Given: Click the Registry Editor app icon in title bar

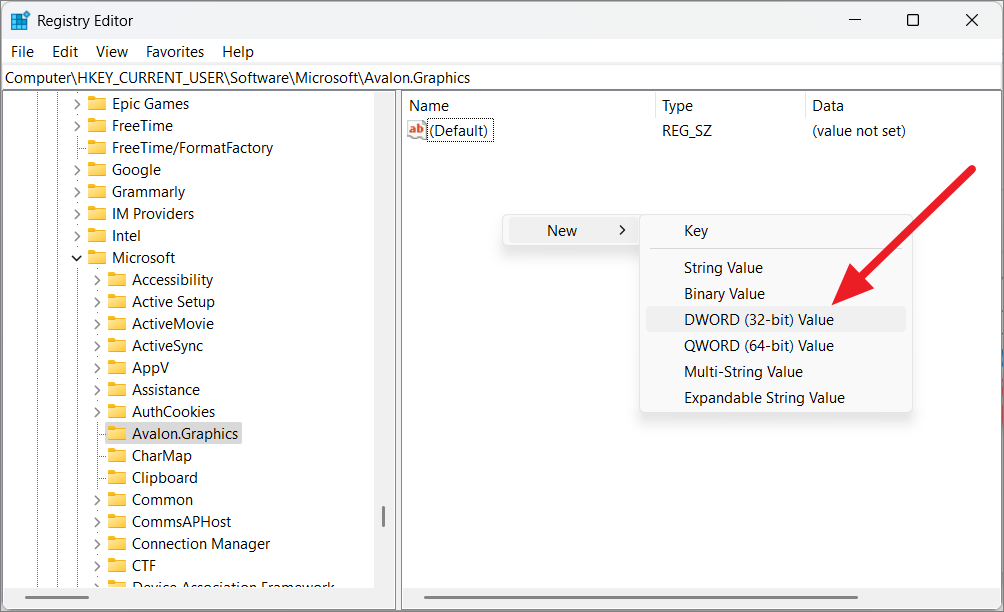Looking at the screenshot, I should (20, 20).
